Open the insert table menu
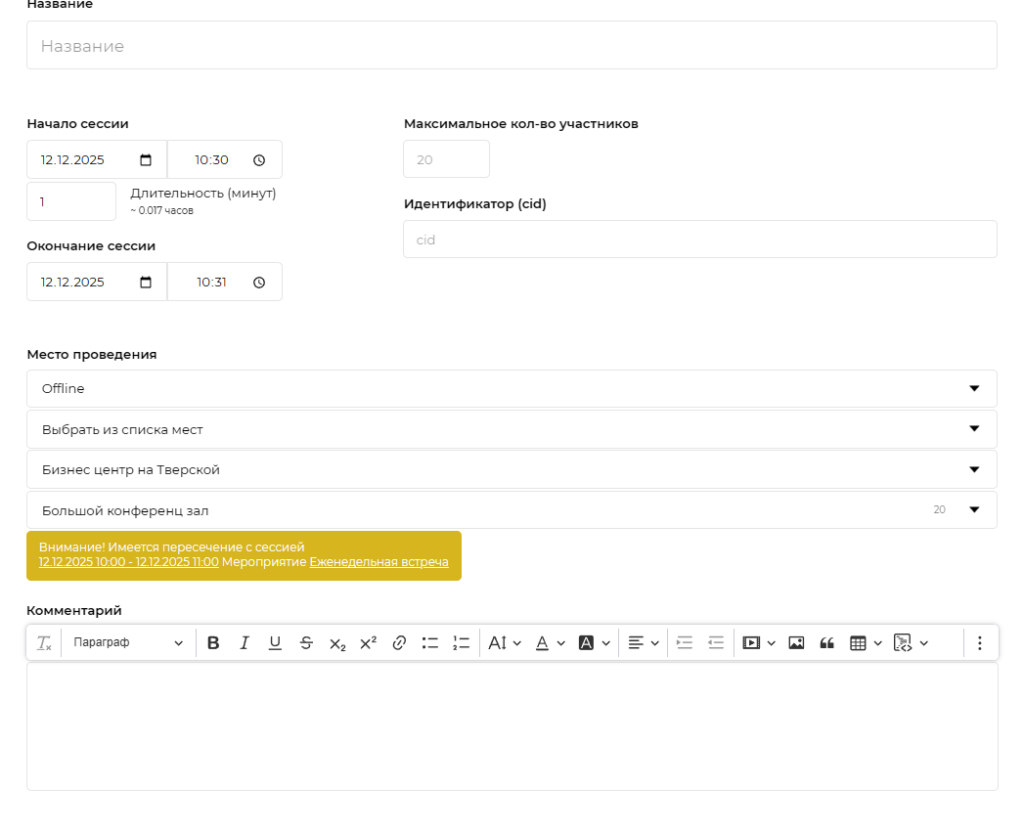 tap(865, 643)
